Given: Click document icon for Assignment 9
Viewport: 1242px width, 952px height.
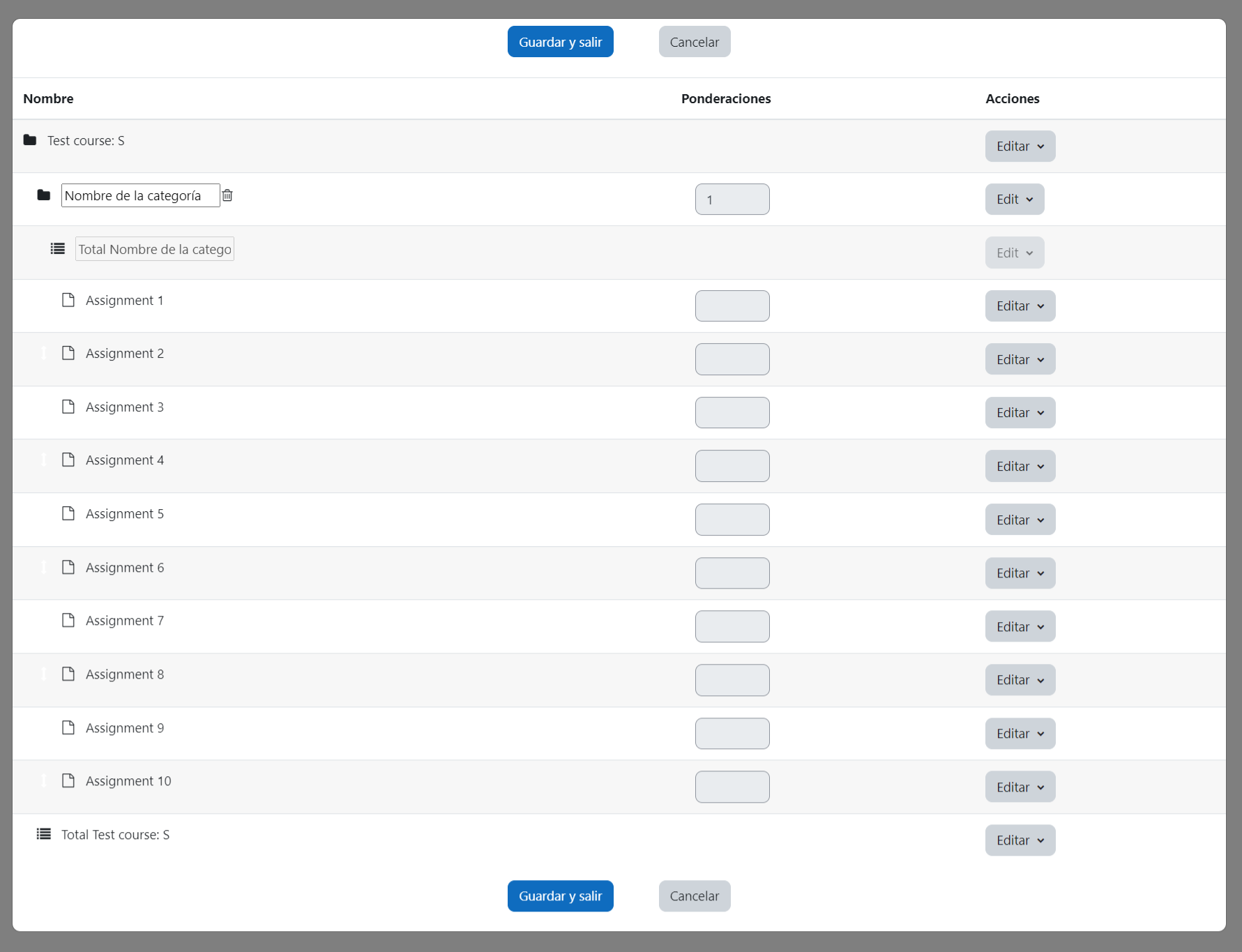Looking at the screenshot, I should click(x=68, y=727).
